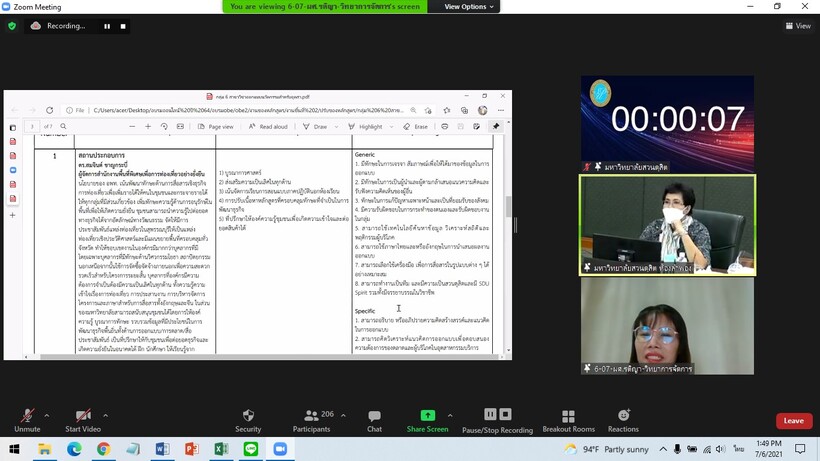Expand caret next to Participants
Image resolution: width=820 pixels, height=461 pixels.
click(x=343, y=416)
